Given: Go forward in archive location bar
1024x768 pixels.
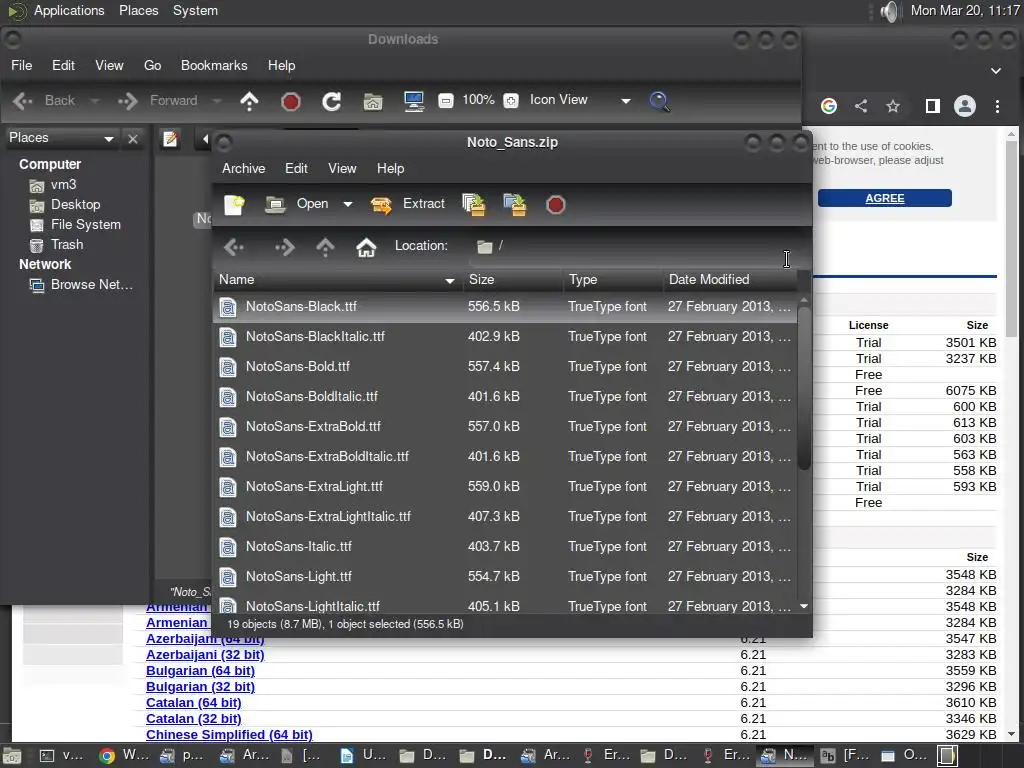Looking at the screenshot, I should click(285, 247).
